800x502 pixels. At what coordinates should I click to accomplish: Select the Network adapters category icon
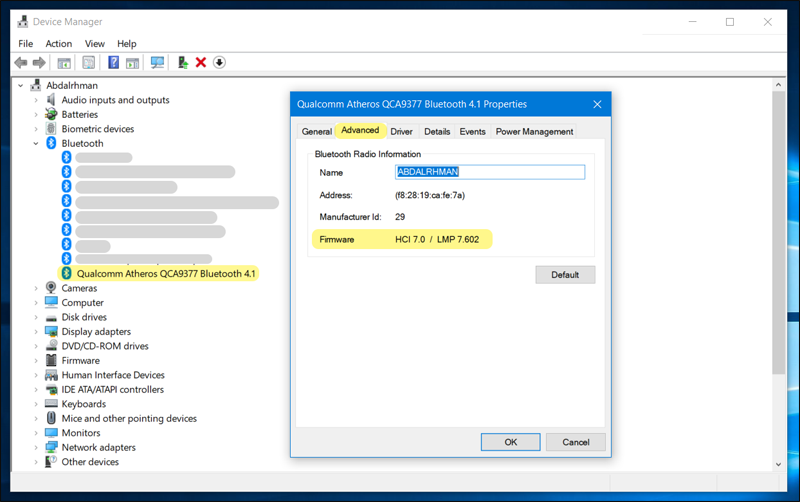51,447
